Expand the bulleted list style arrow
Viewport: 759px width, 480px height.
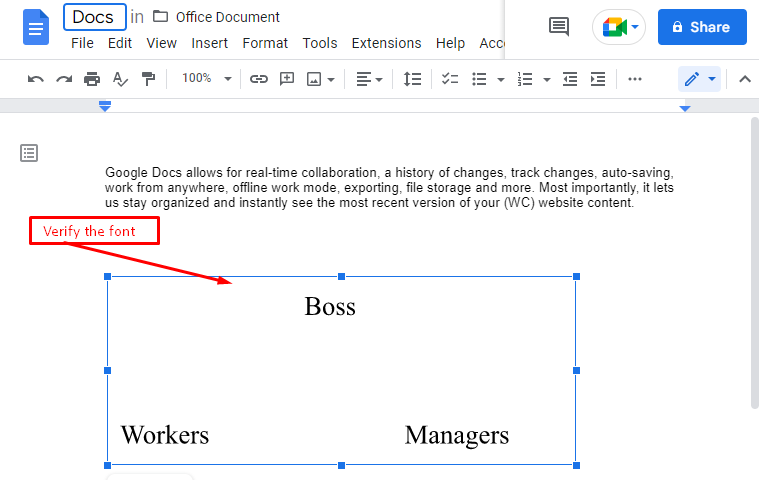coord(501,79)
